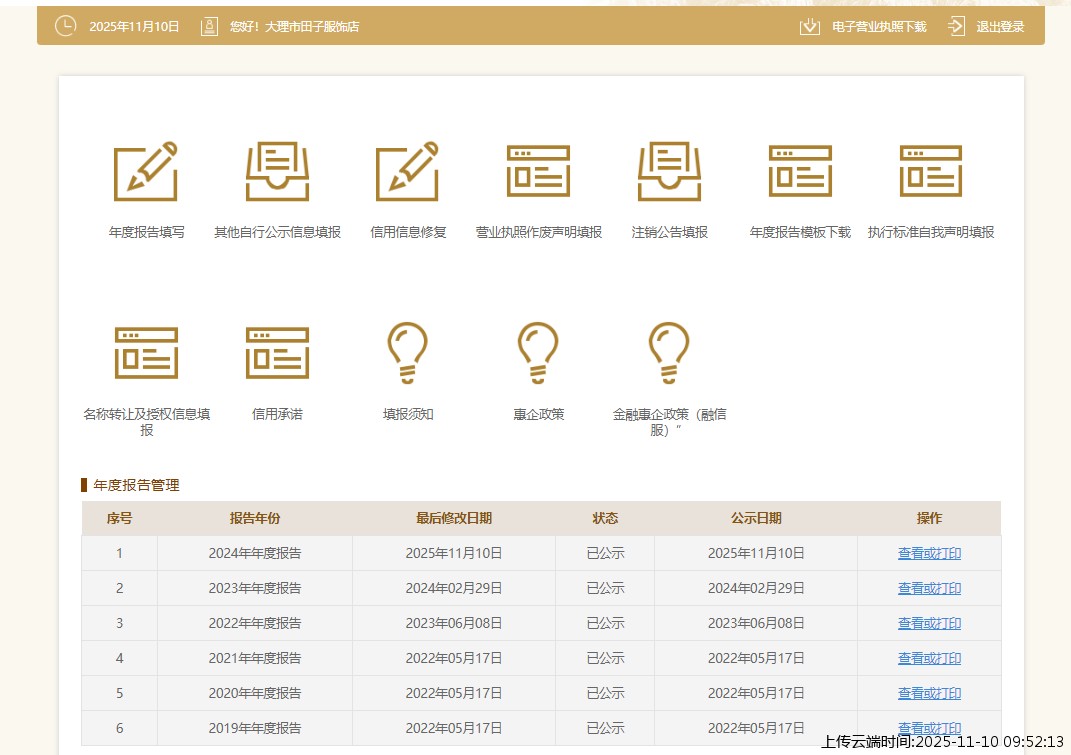Open the 执行标准自我声明填报 icon

coord(931,171)
